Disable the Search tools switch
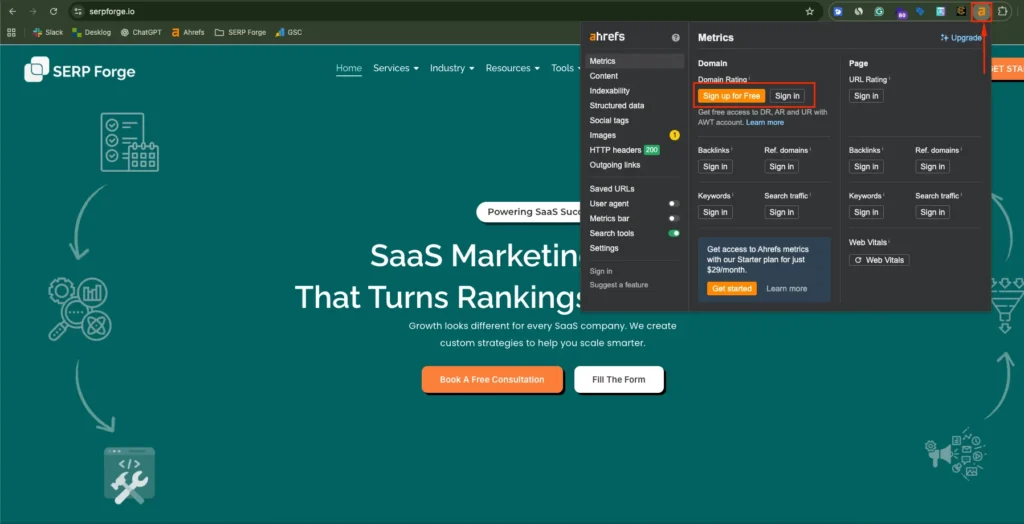Screen dimensions: 1024x524 coord(673,233)
